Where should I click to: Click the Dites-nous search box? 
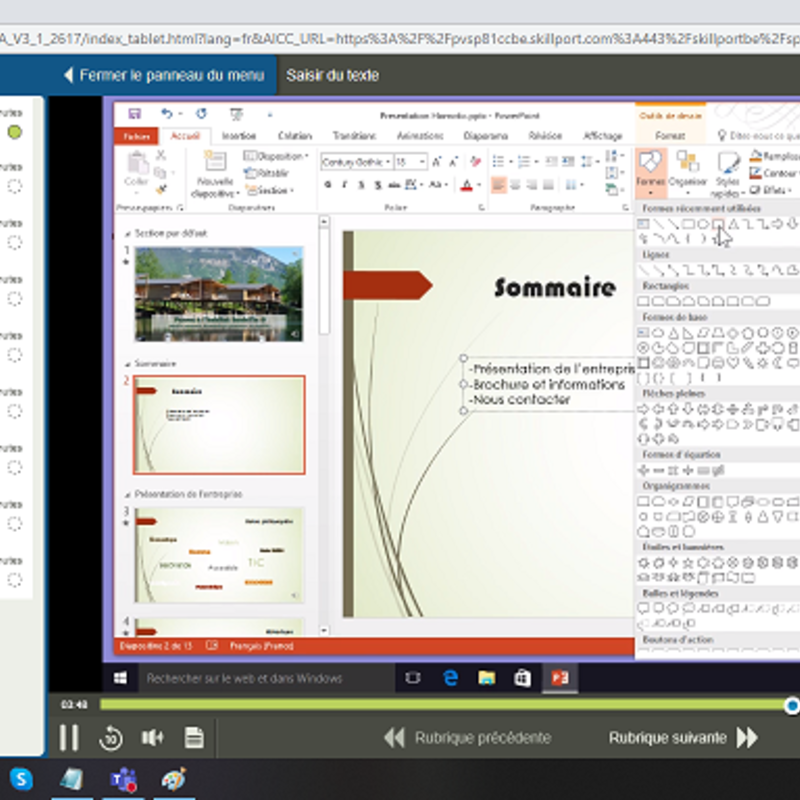[758, 136]
